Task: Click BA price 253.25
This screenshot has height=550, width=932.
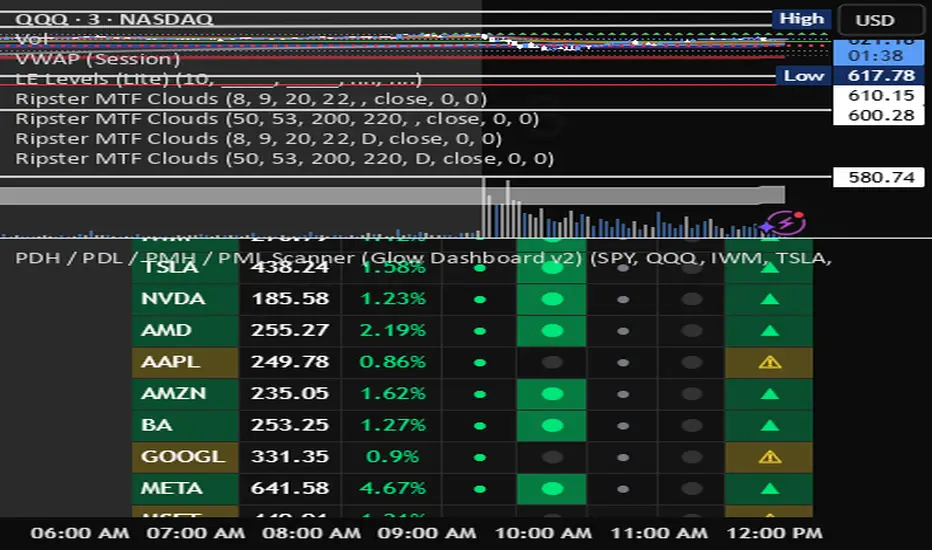Action: coord(290,425)
